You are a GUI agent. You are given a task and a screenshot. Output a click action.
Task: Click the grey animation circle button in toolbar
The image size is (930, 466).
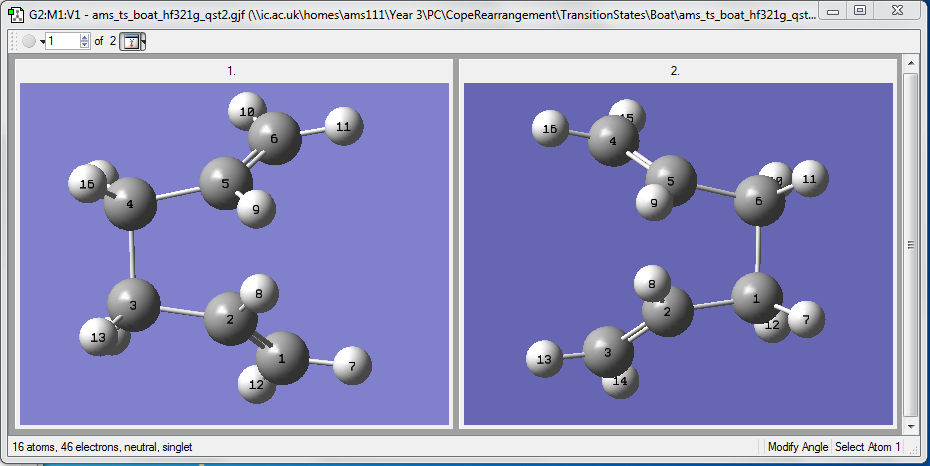point(29,41)
